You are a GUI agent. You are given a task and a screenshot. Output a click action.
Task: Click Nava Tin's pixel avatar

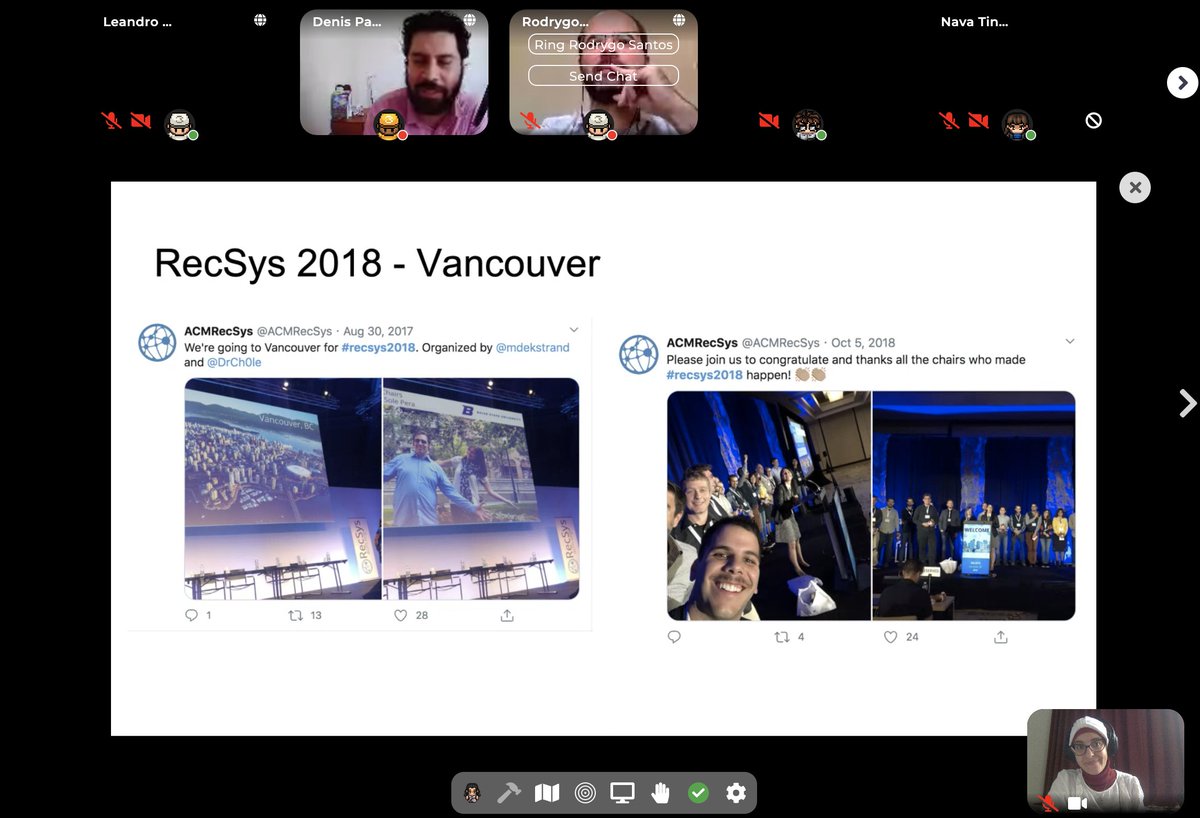click(x=1017, y=124)
